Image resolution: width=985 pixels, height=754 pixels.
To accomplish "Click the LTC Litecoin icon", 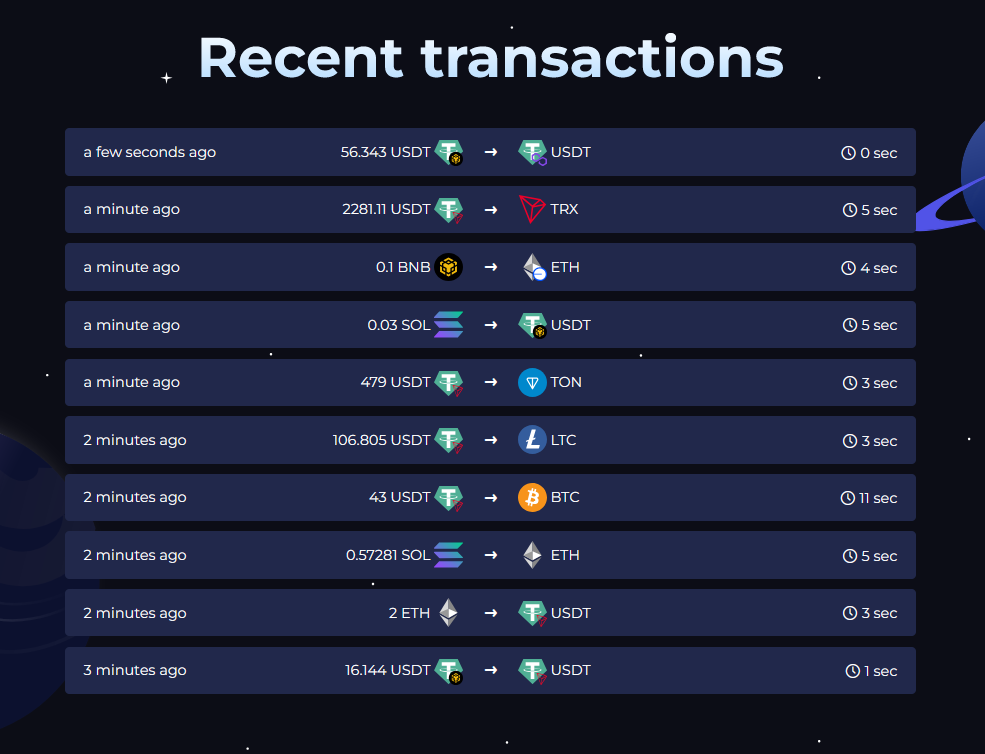I will [532, 440].
